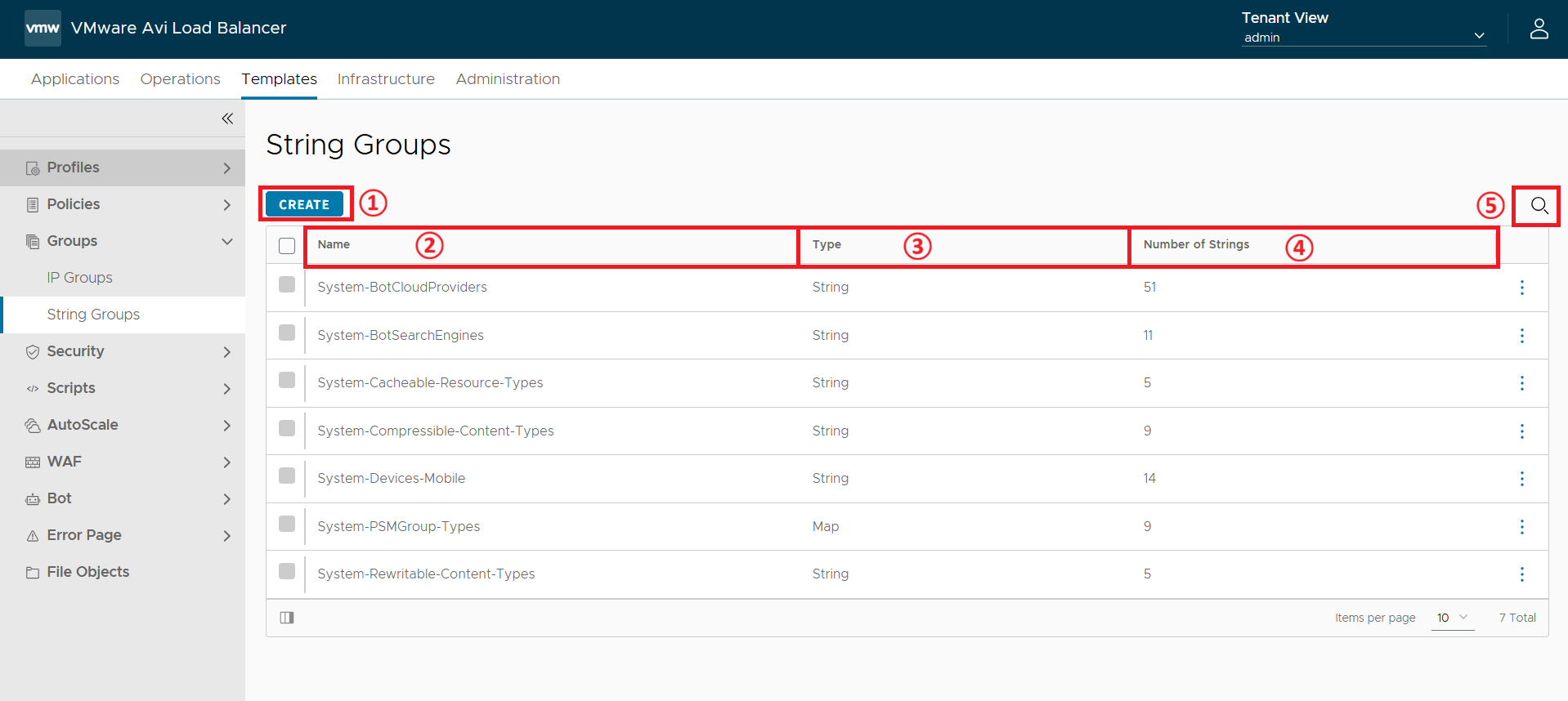This screenshot has height=701, width=1568.
Task: Click the WAF firewall icon
Action: click(33, 462)
